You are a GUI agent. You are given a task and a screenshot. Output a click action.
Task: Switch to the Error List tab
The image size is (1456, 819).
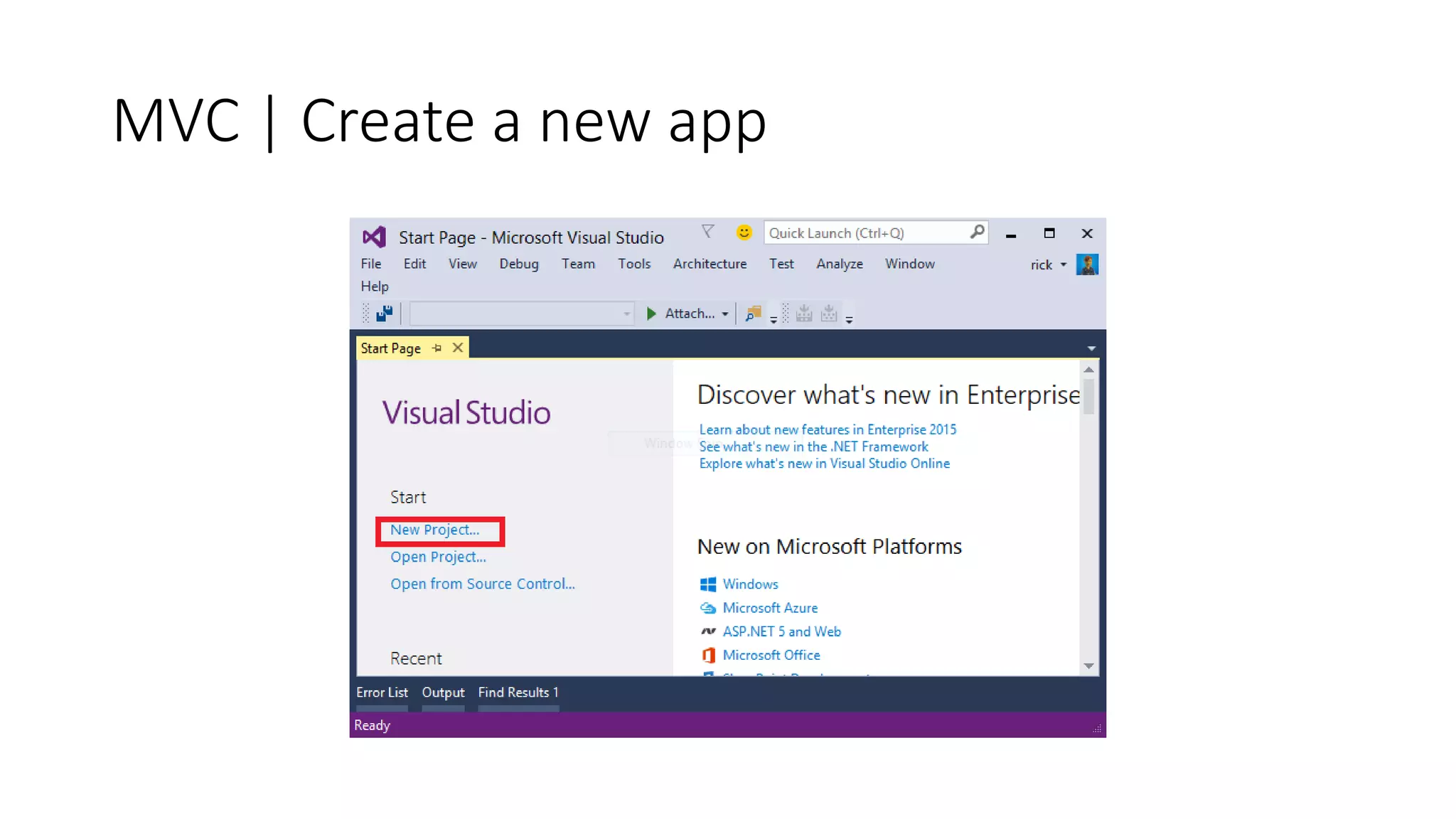(x=382, y=692)
